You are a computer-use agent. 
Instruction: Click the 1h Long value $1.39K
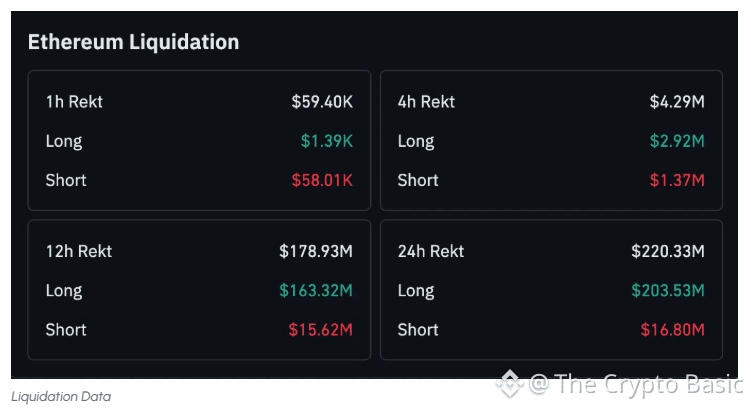tap(327, 141)
